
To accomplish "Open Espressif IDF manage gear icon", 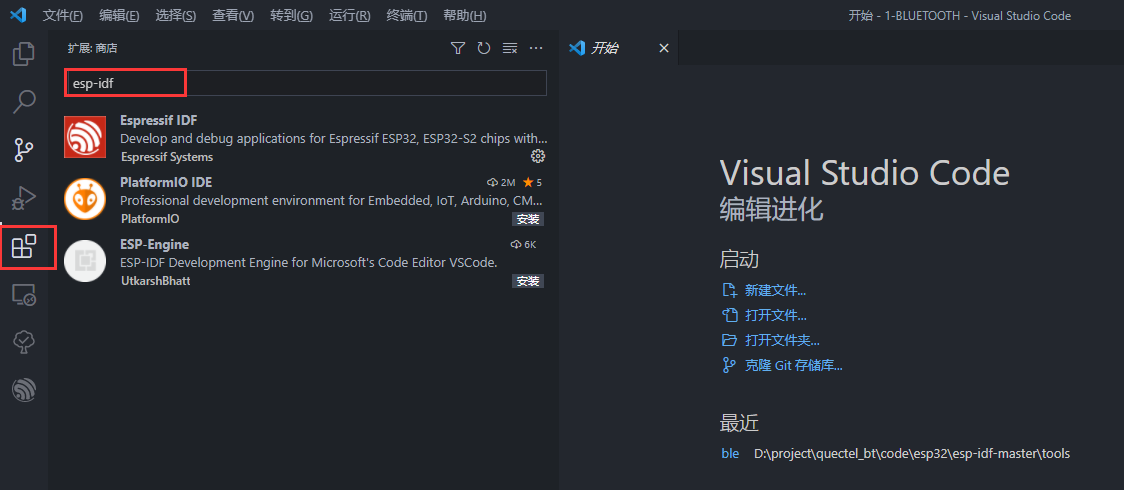I will [538, 156].
